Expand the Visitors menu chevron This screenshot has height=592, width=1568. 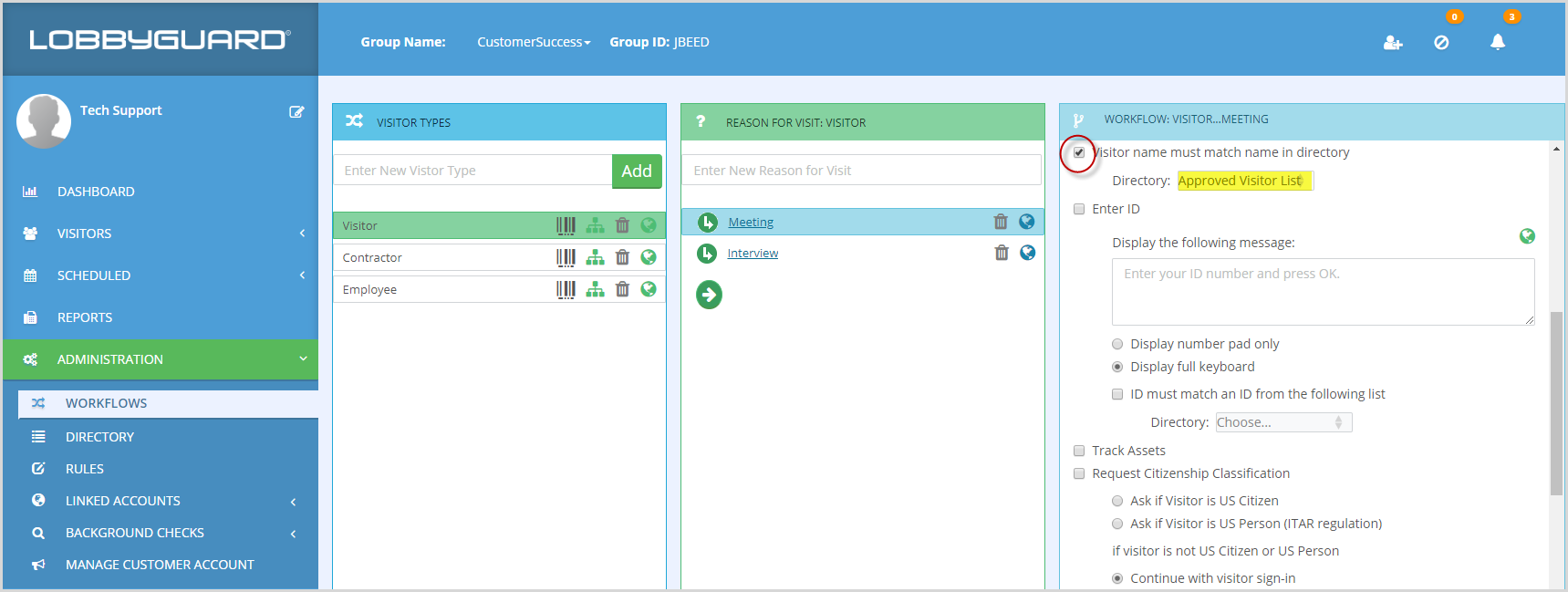(x=302, y=234)
